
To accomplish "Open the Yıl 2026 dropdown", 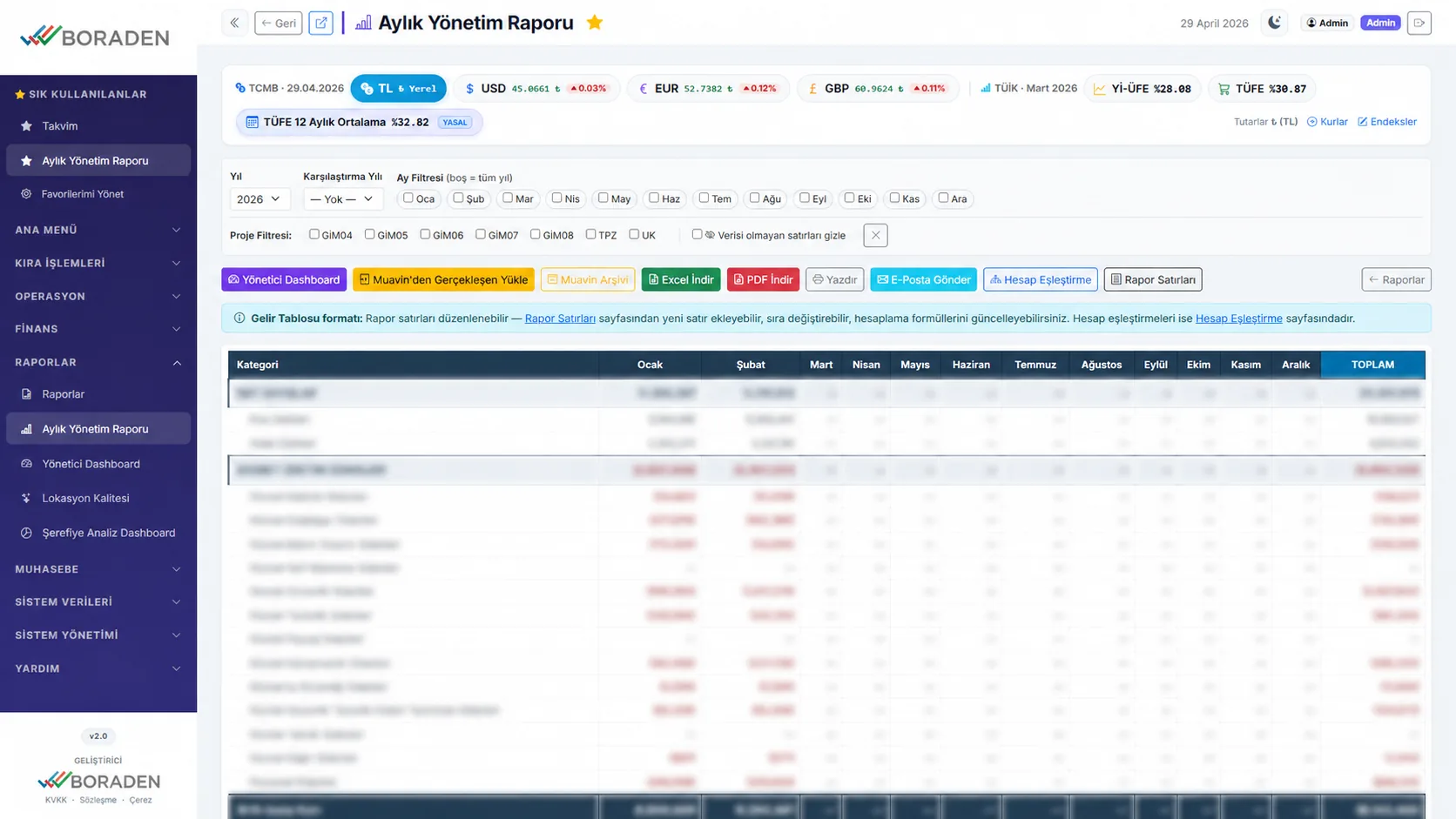I will [x=260, y=199].
